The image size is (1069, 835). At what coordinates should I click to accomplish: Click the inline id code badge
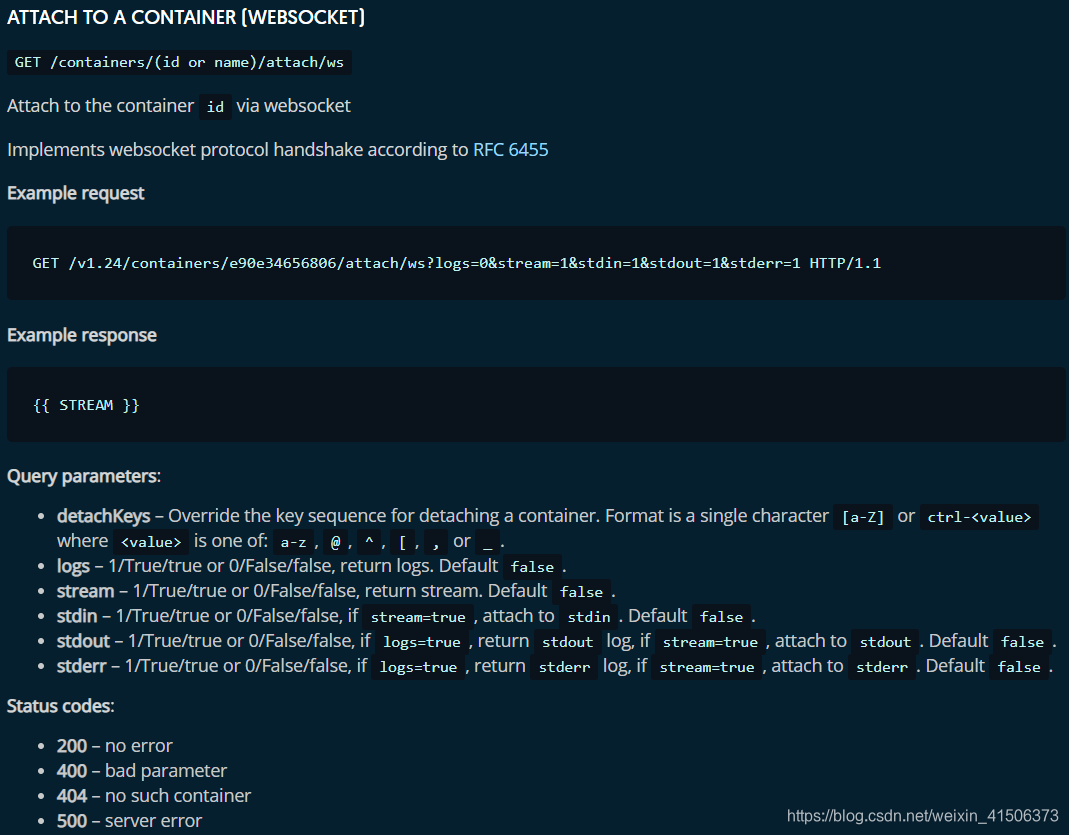point(214,106)
